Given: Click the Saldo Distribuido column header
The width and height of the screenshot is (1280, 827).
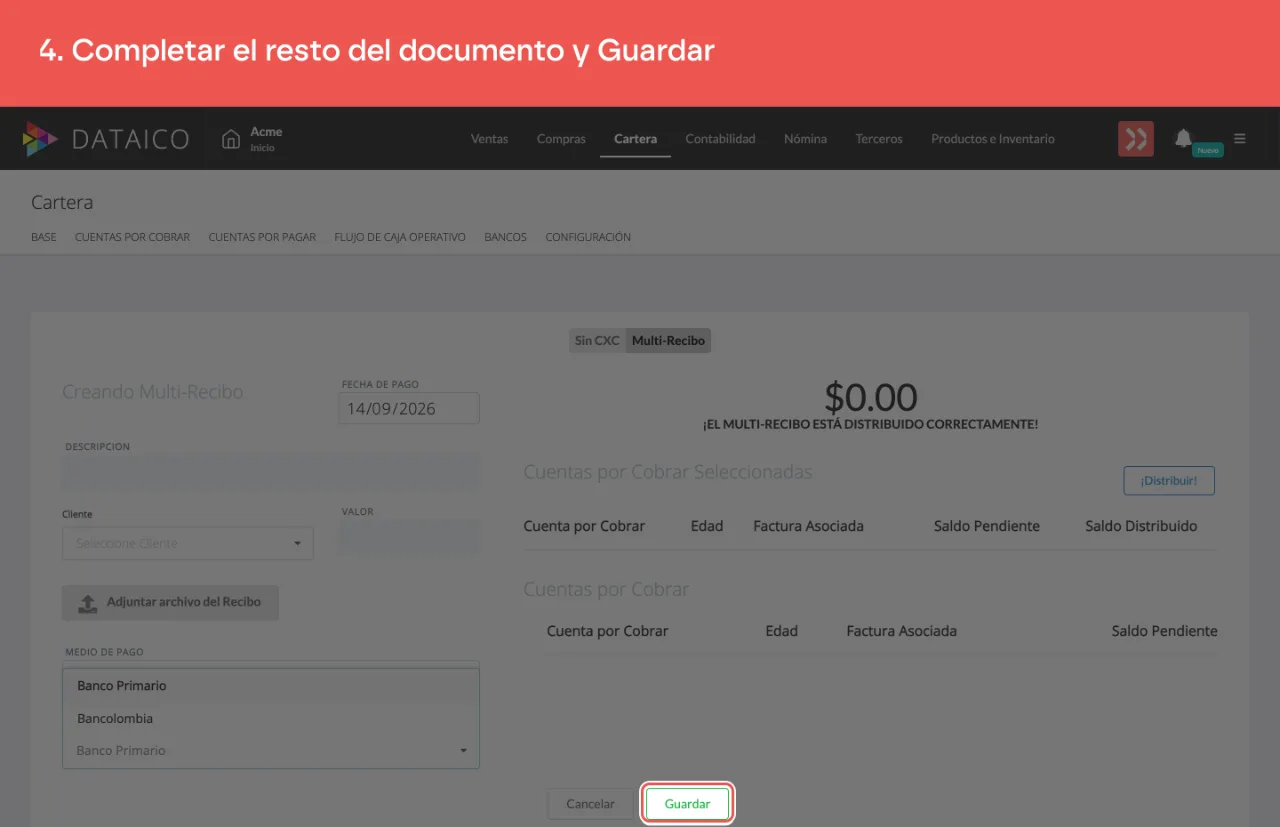Looking at the screenshot, I should tap(1141, 526).
